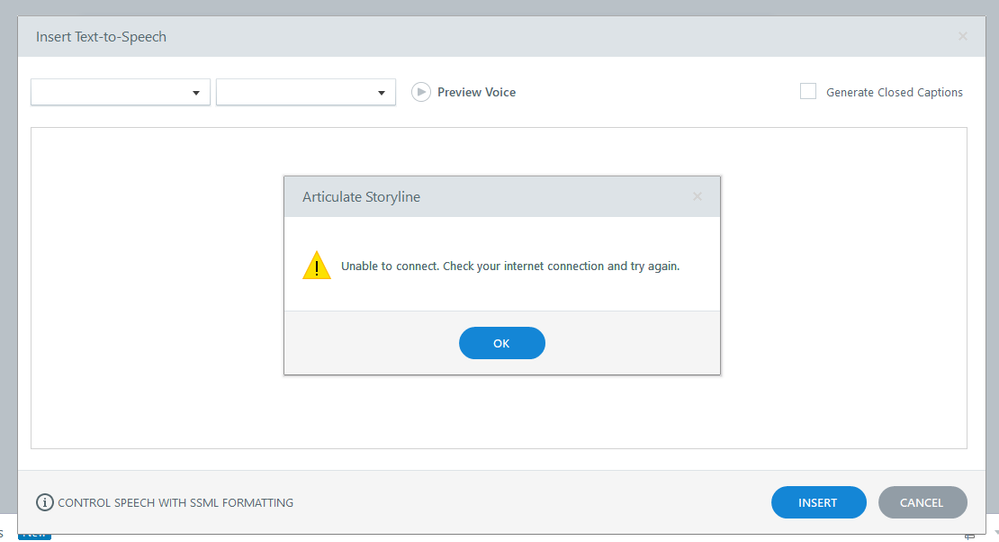The height and width of the screenshot is (542, 999).
Task: Expand the first dropdown arrow
Action: coord(196,93)
